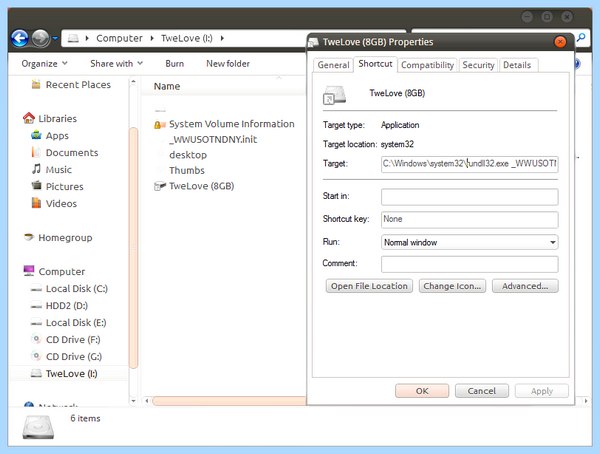Click the Music note icon

pos(36,169)
